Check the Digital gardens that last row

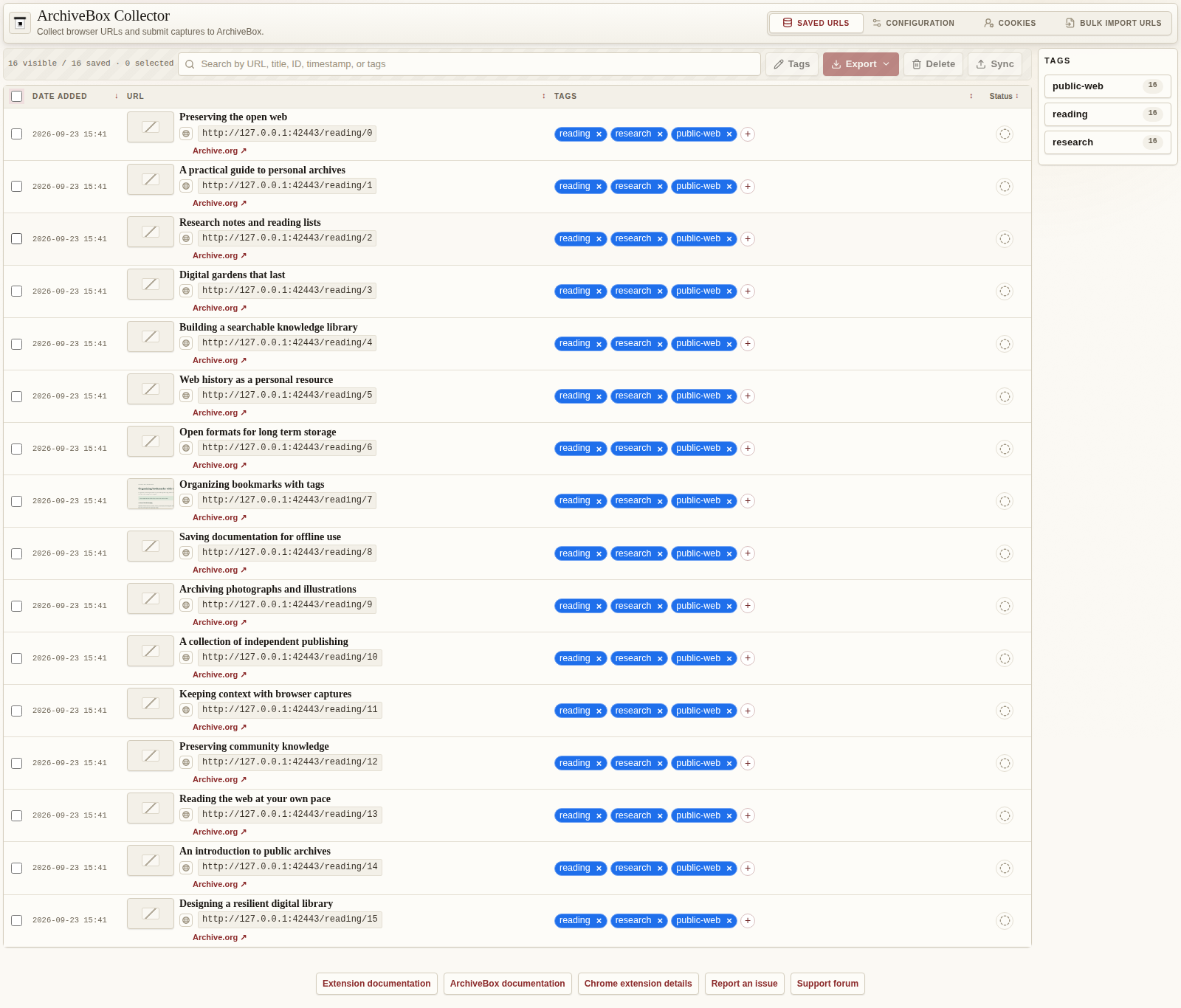[x=16, y=291]
